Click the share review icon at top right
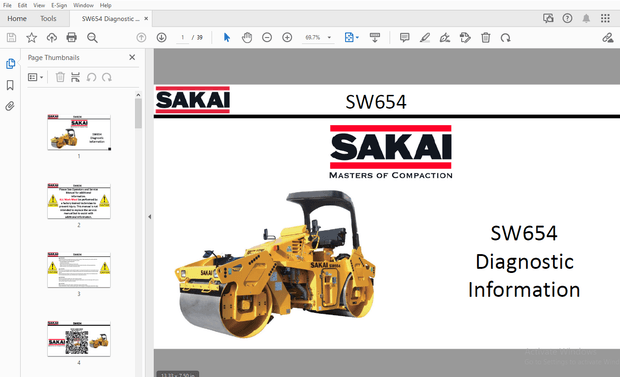Image resolution: width=620 pixels, height=377 pixels. point(548,18)
